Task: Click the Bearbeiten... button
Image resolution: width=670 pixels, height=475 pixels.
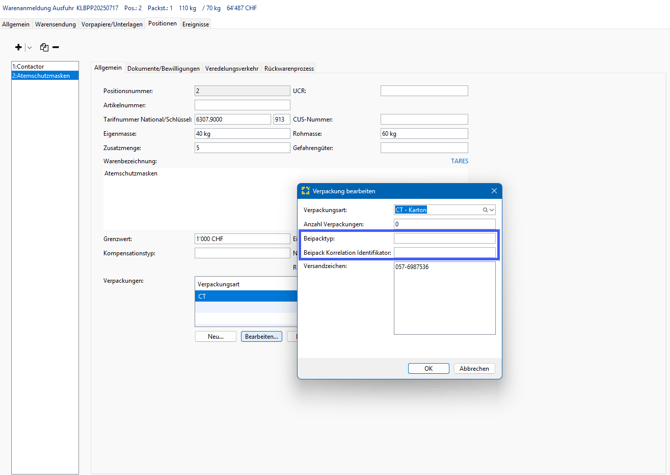Action: pos(262,337)
